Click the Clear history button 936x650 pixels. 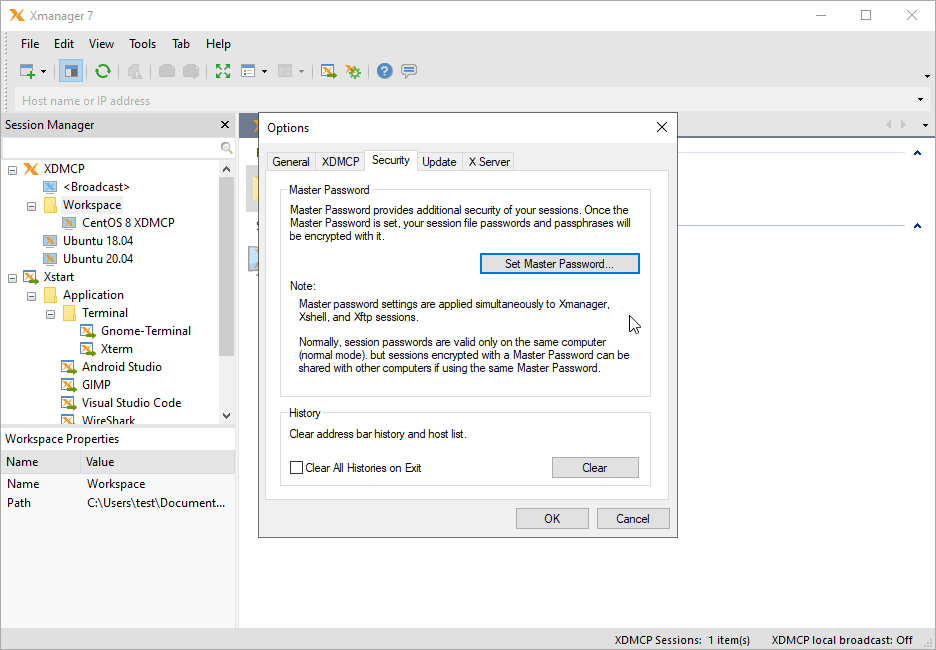tap(595, 468)
